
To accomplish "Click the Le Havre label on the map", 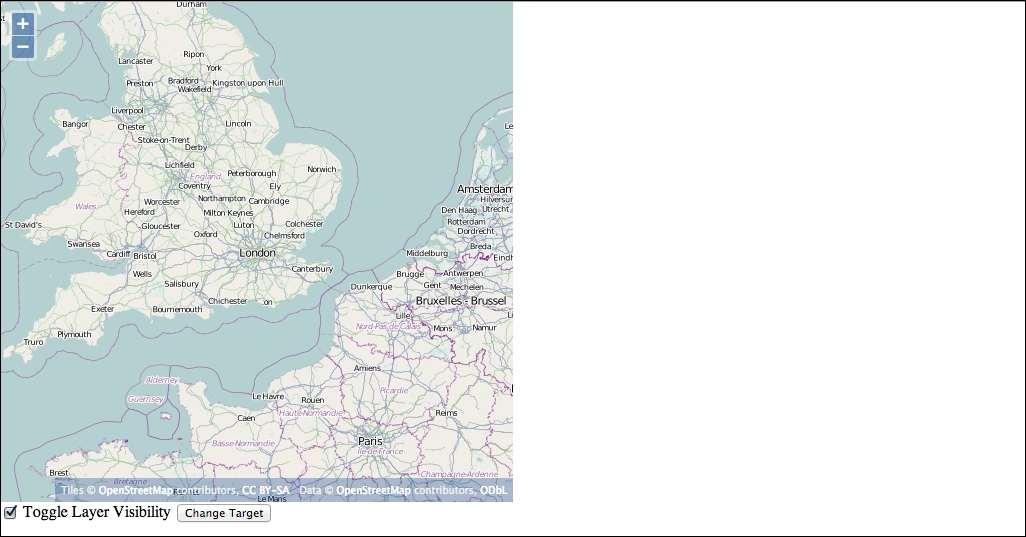I will (268, 396).
